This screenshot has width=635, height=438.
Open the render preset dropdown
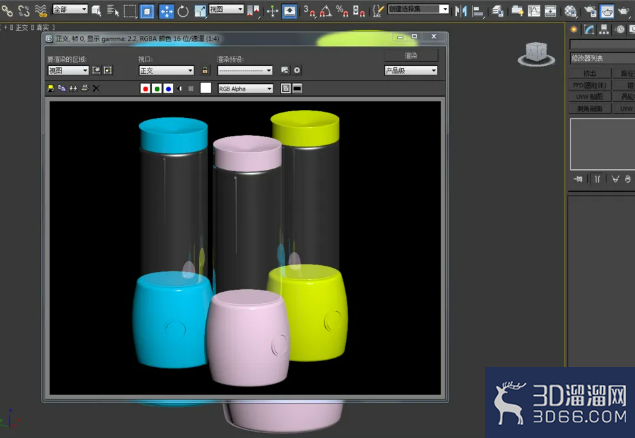click(245, 70)
